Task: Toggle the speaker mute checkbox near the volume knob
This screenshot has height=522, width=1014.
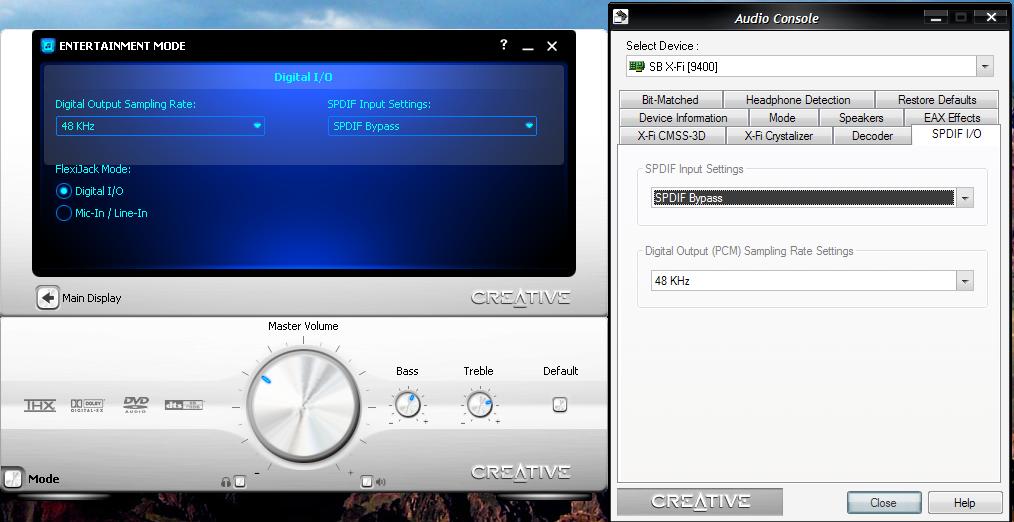Action: [367, 481]
